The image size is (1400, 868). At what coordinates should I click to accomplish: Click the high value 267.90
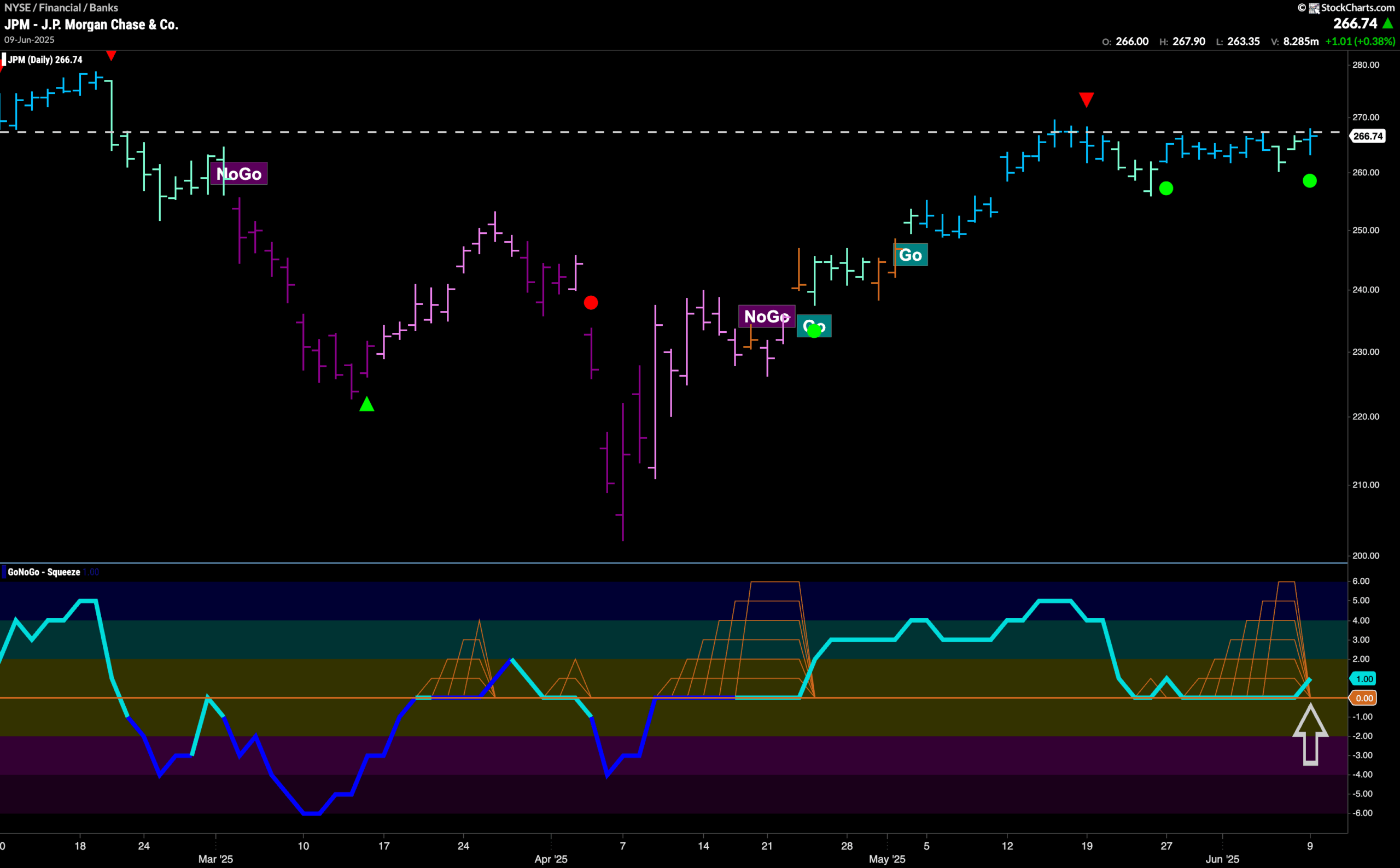click(x=1189, y=42)
